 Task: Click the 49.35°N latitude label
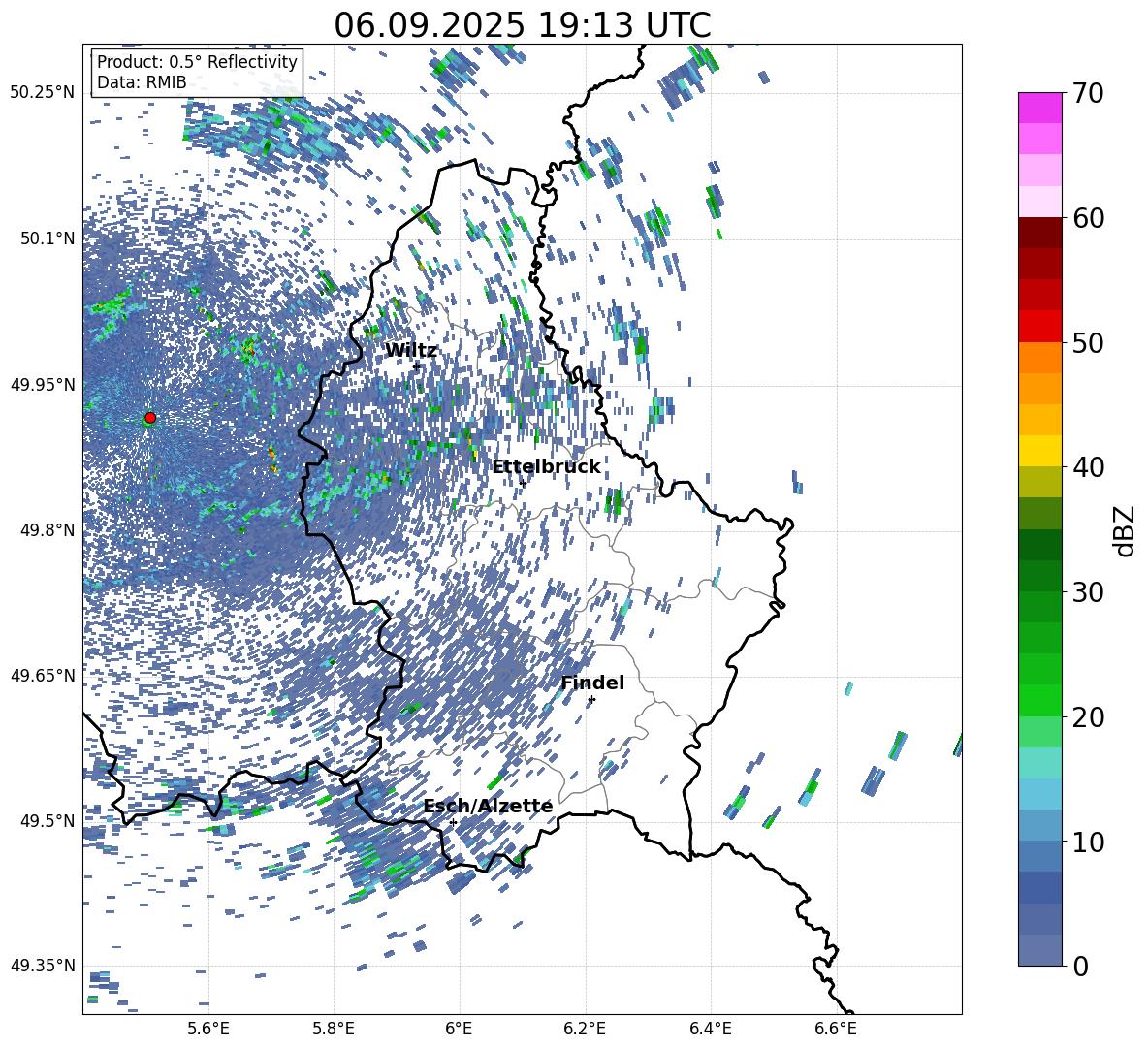[43, 966]
